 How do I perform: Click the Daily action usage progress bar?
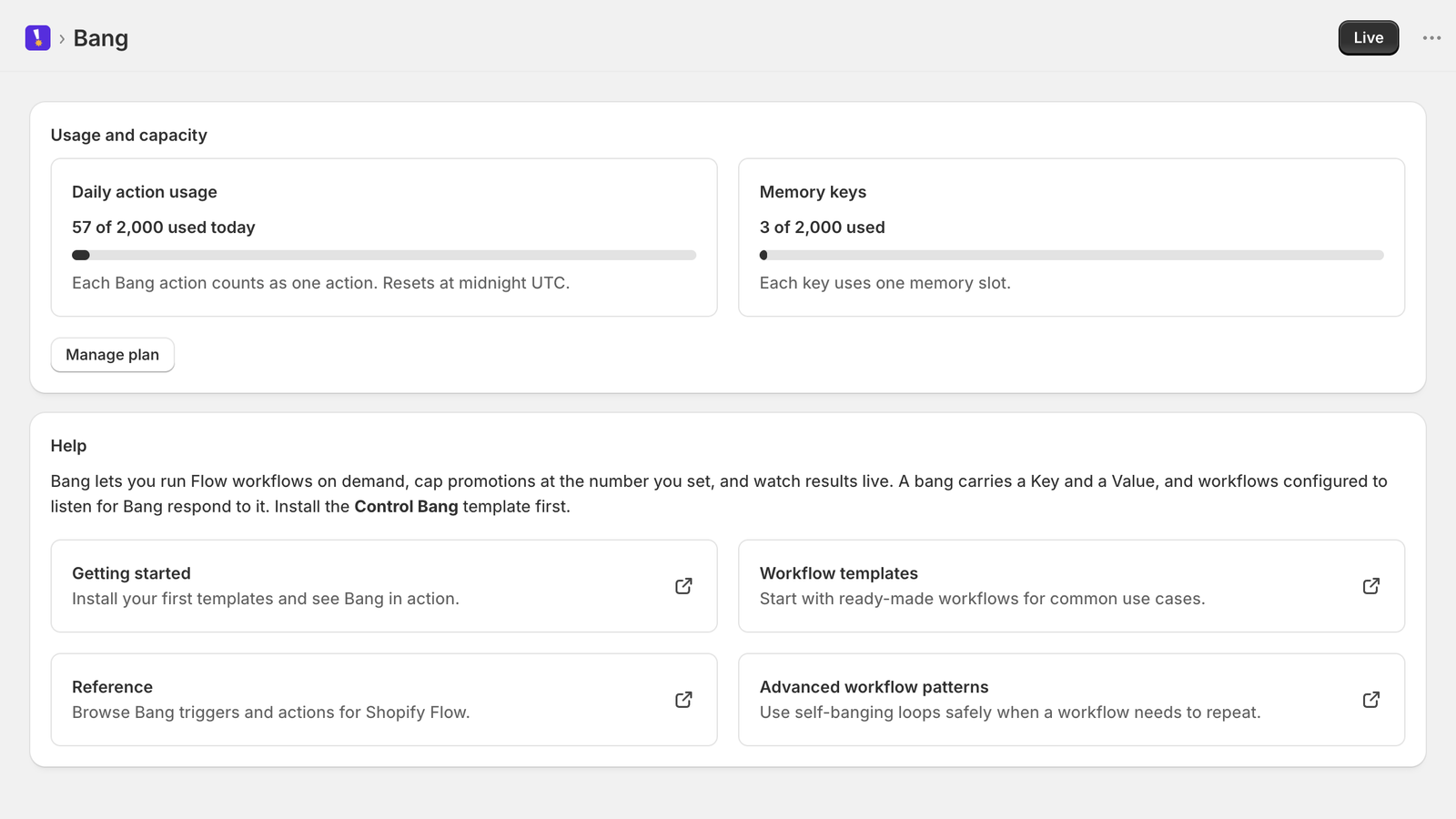pos(384,256)
